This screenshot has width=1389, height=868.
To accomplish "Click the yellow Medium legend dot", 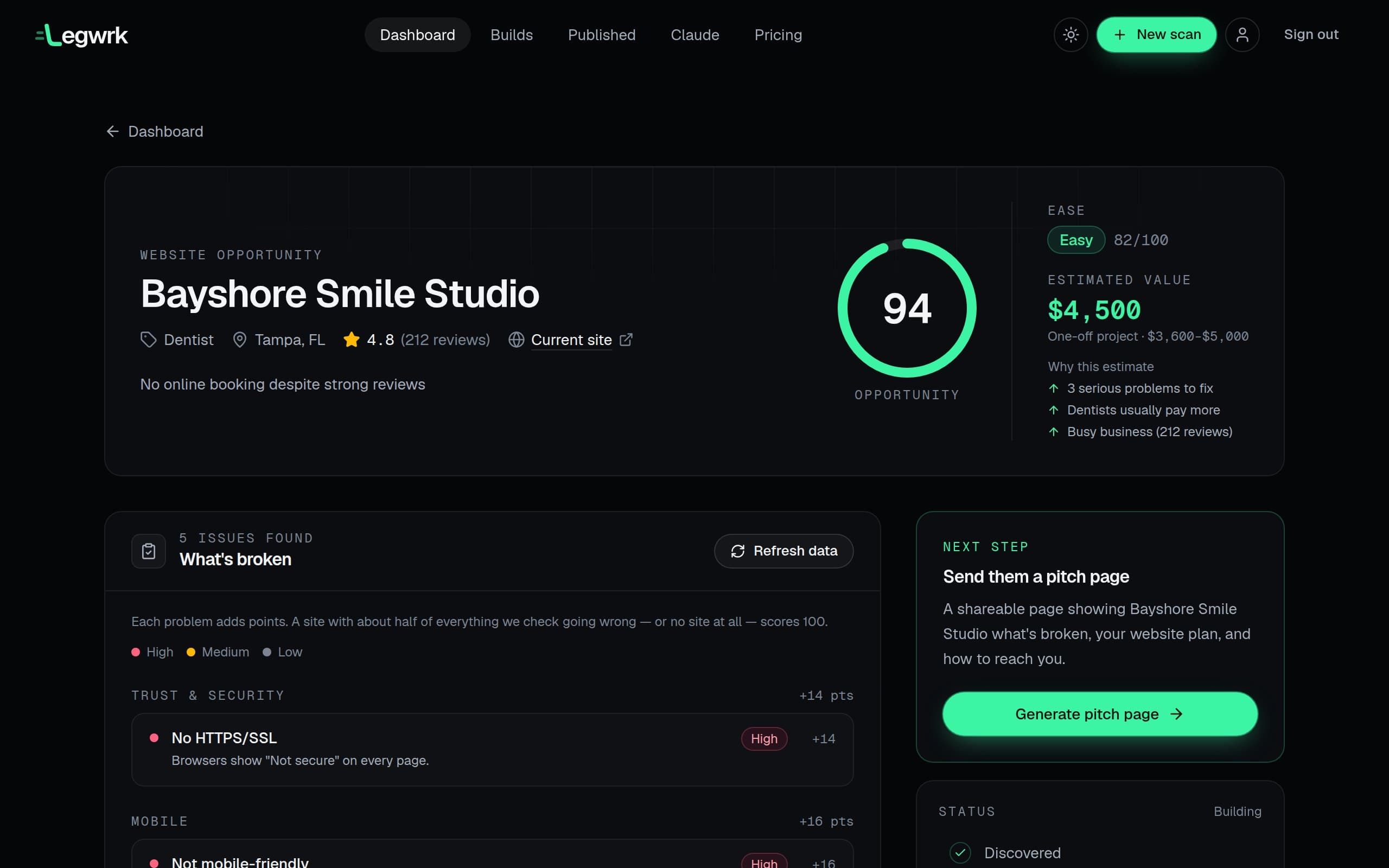I will click(x=191, y=652).
